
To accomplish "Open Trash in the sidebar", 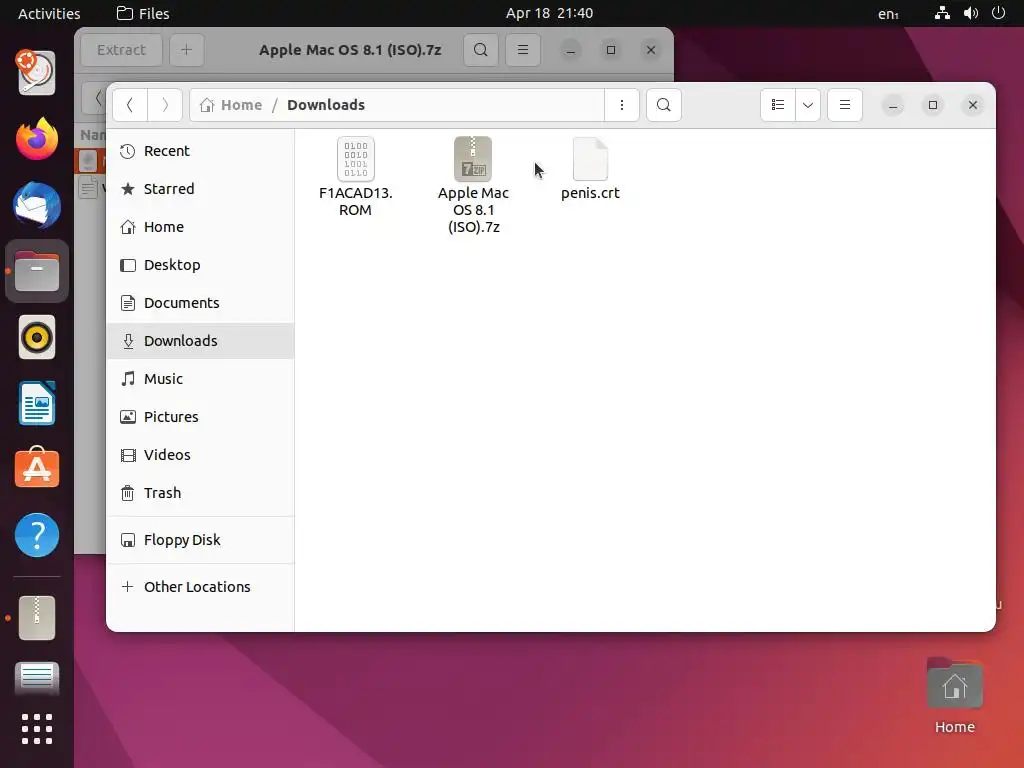I will click(x=200, y=493).
